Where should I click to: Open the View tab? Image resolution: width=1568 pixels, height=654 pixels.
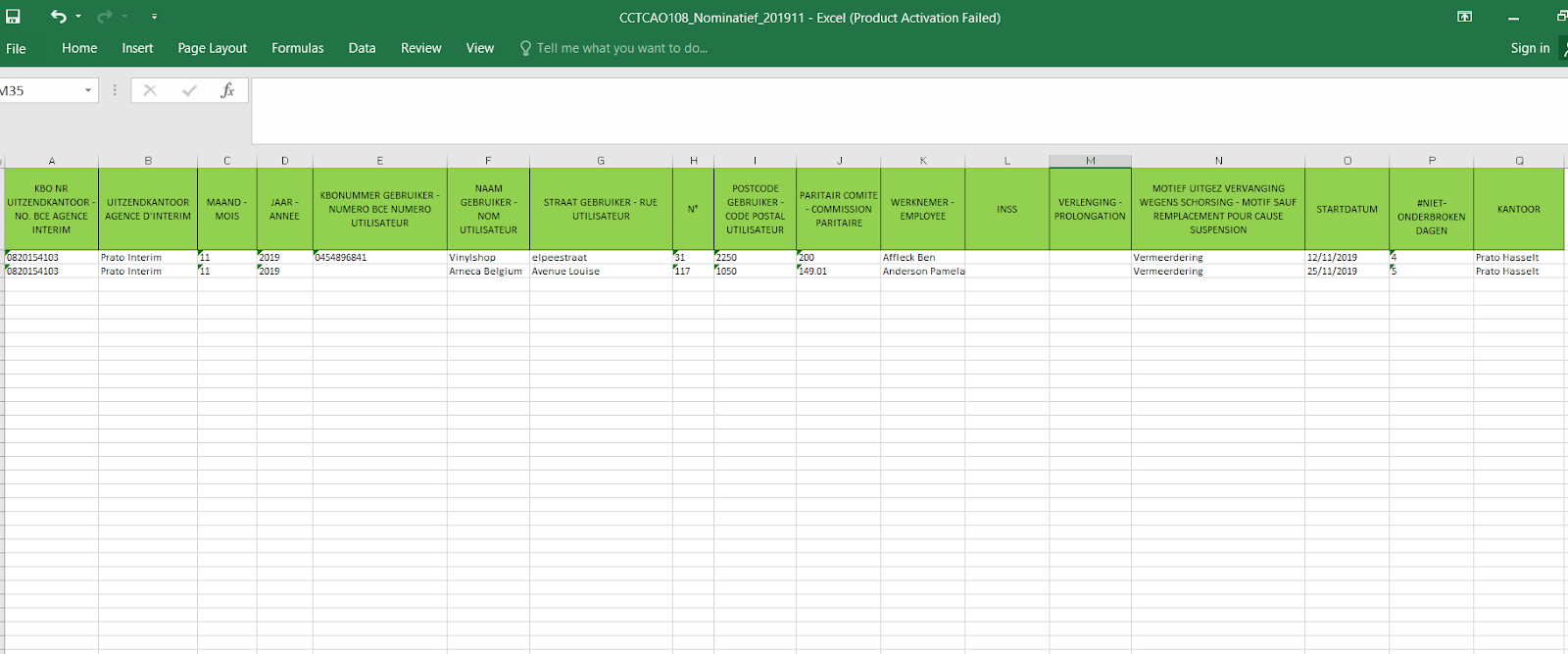[480, 48]
